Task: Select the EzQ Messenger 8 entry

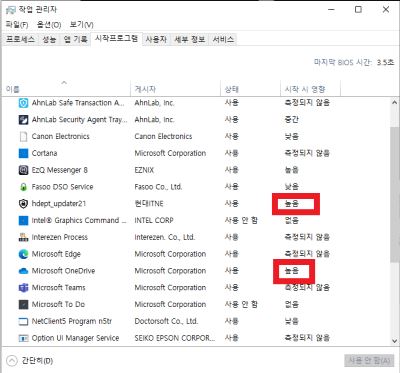Action: pos(60,170)
